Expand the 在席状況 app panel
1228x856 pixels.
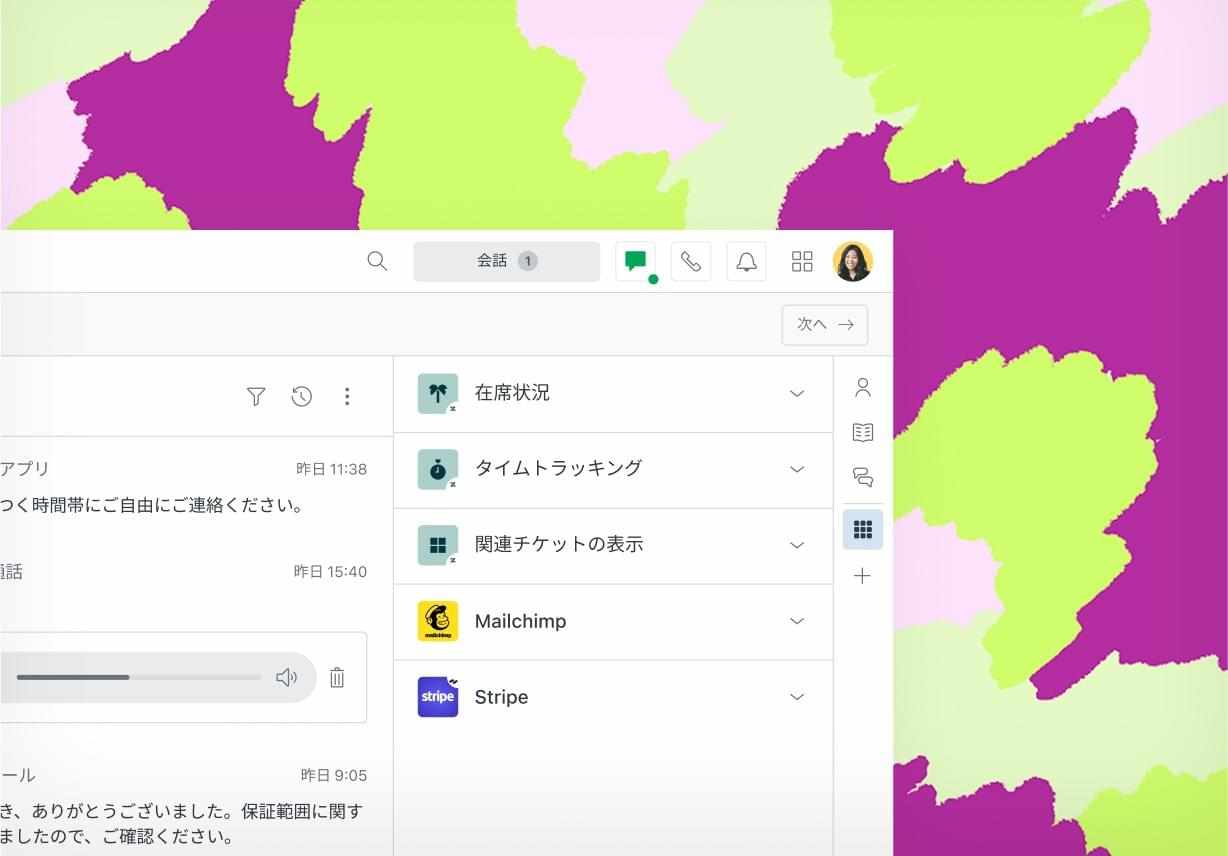(x=613, y=394)
